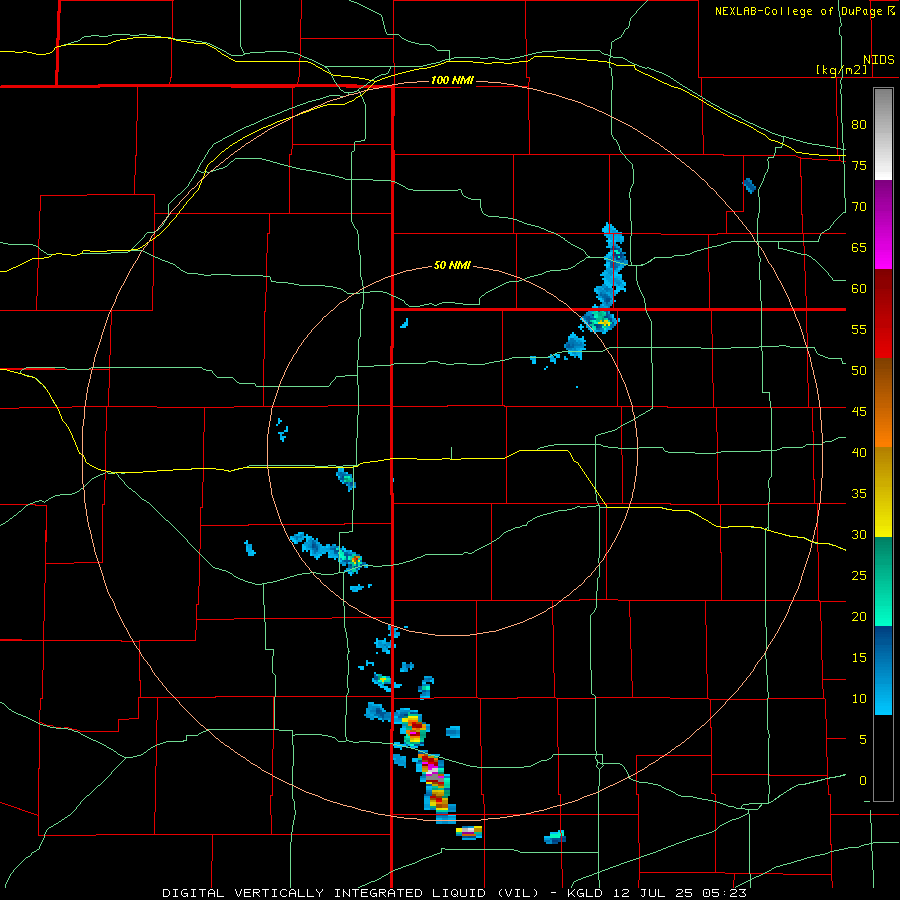Select the 10 value on the color scale
Image resolution: width=900 pixels, height=900 pixels.
859,699
